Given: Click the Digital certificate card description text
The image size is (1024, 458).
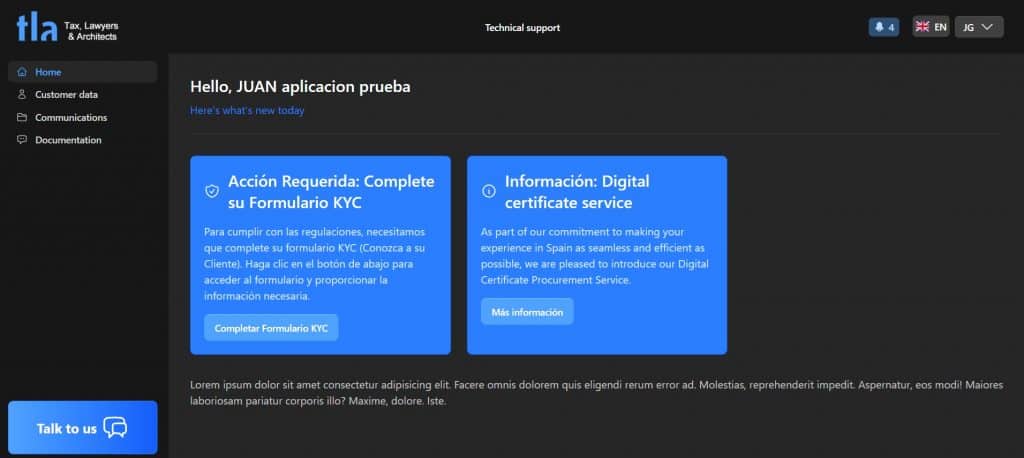Looking at the screenshot, I should [x=596, y=256].
